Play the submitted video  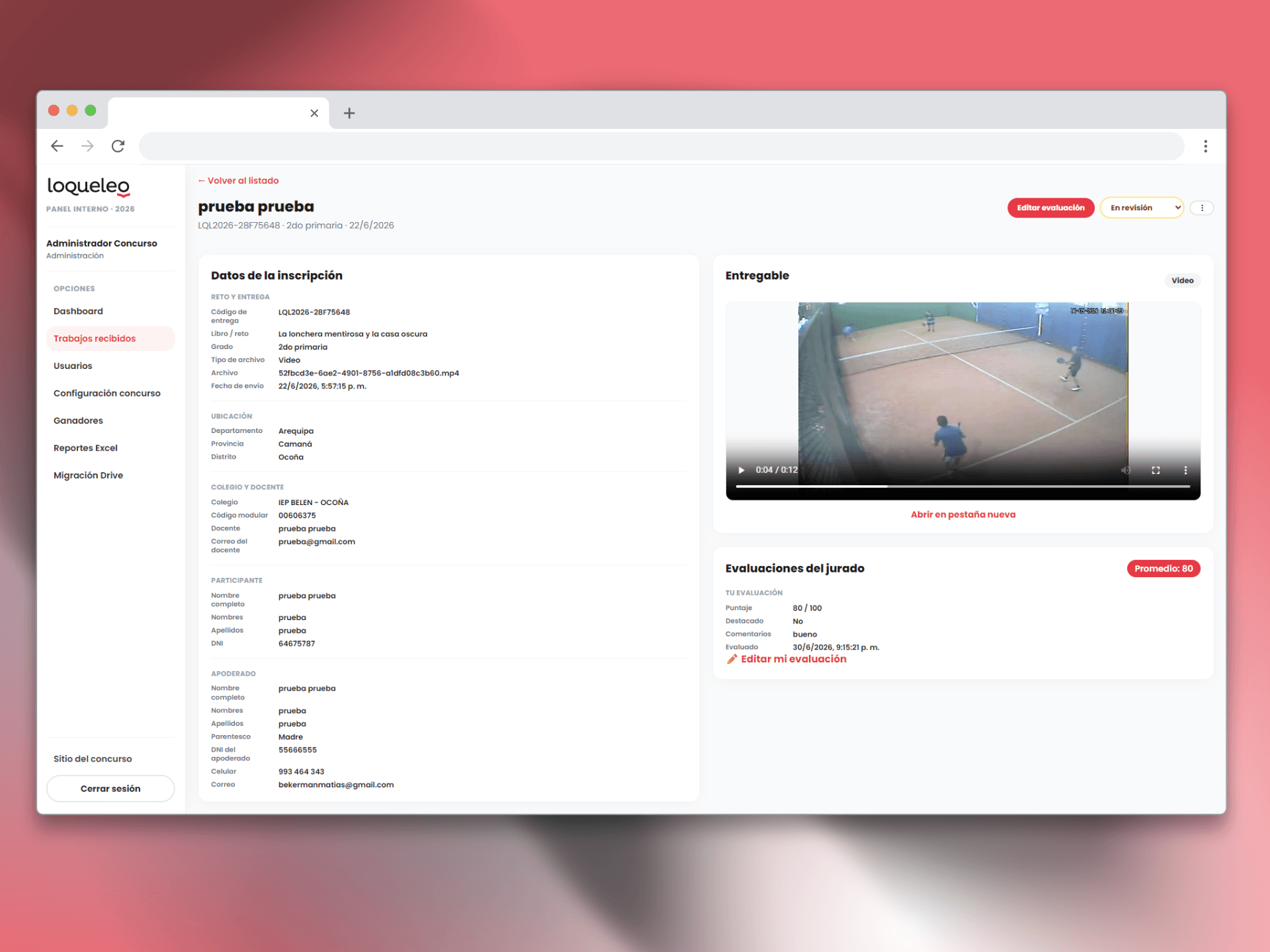(x=741, y=470)
